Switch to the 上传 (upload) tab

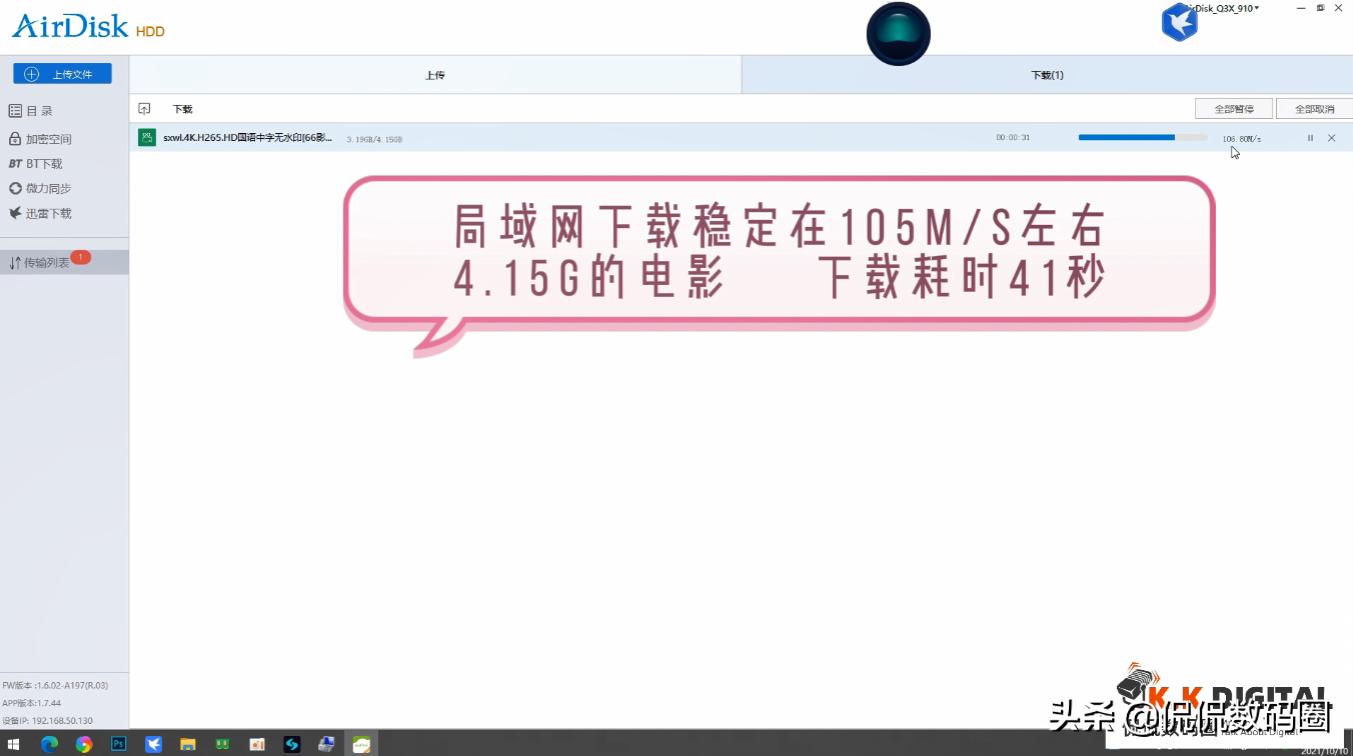(x=434, y=74)
